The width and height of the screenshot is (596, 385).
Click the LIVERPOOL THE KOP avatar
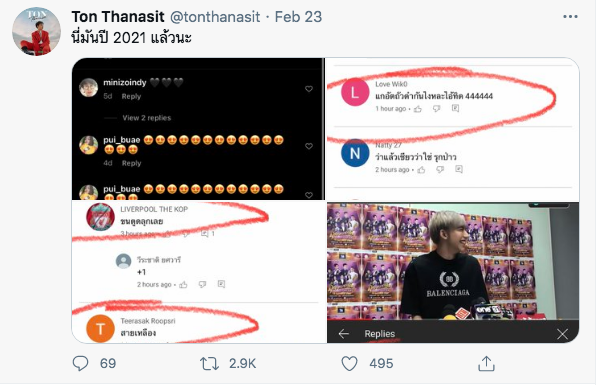tap(100, 217)
